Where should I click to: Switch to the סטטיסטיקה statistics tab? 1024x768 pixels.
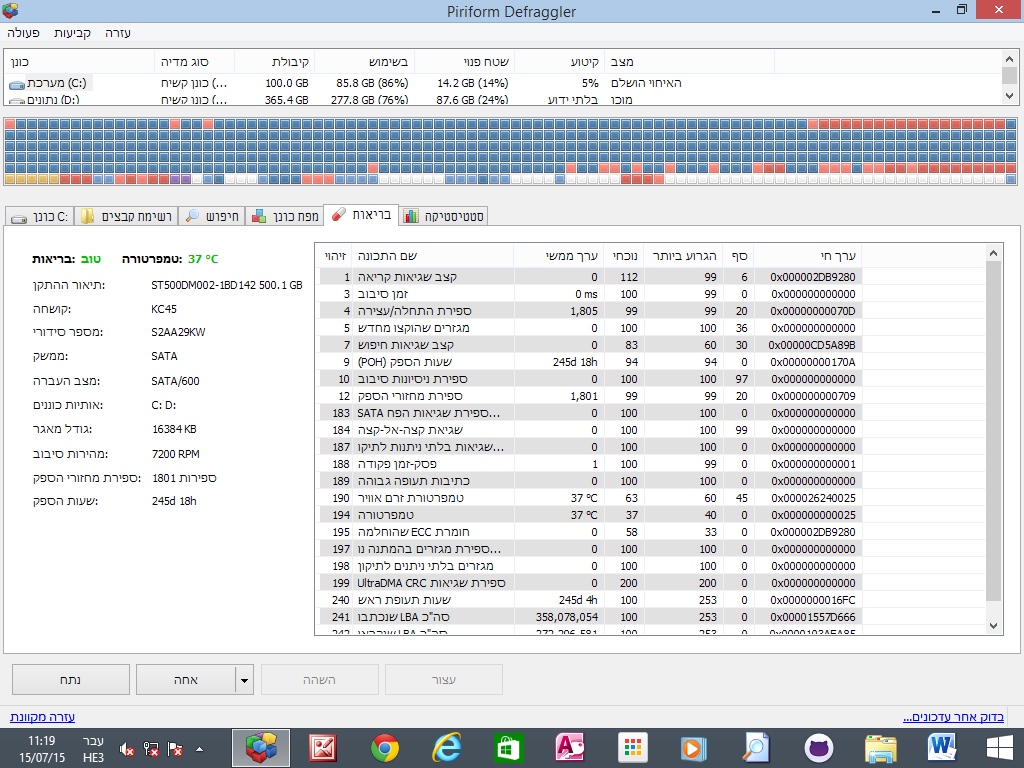pyautogui.click(x=444, y=216)
